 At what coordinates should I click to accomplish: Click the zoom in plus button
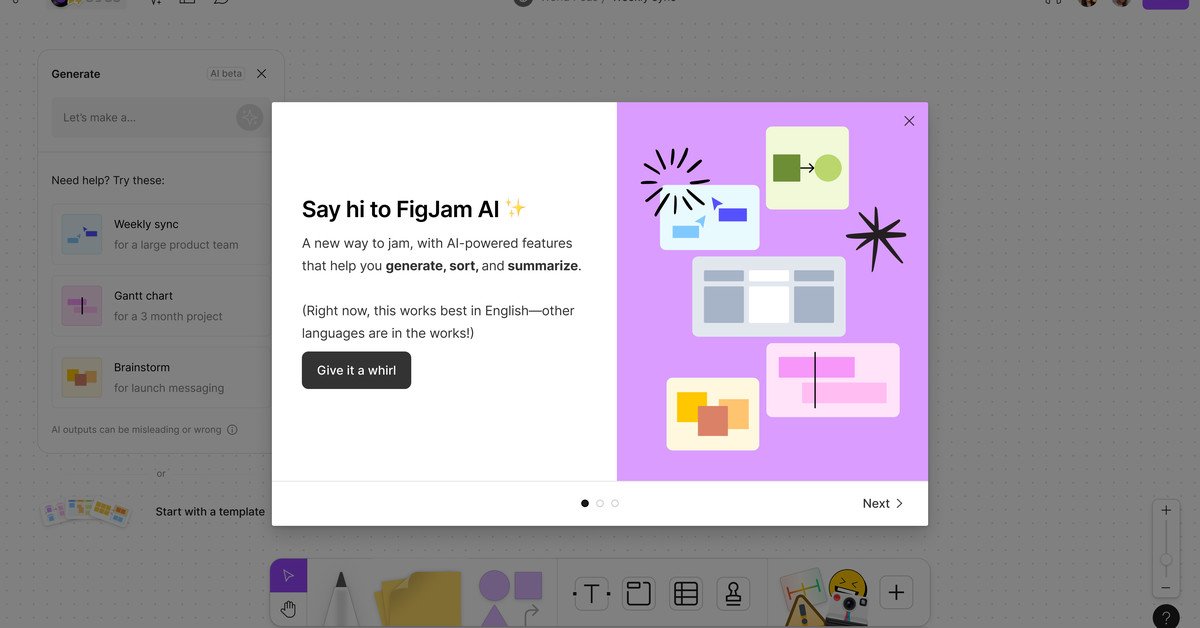1166,511
